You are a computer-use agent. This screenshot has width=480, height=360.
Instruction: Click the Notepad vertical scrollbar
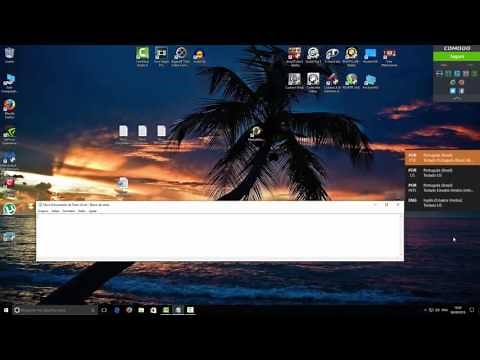[401, 236]
